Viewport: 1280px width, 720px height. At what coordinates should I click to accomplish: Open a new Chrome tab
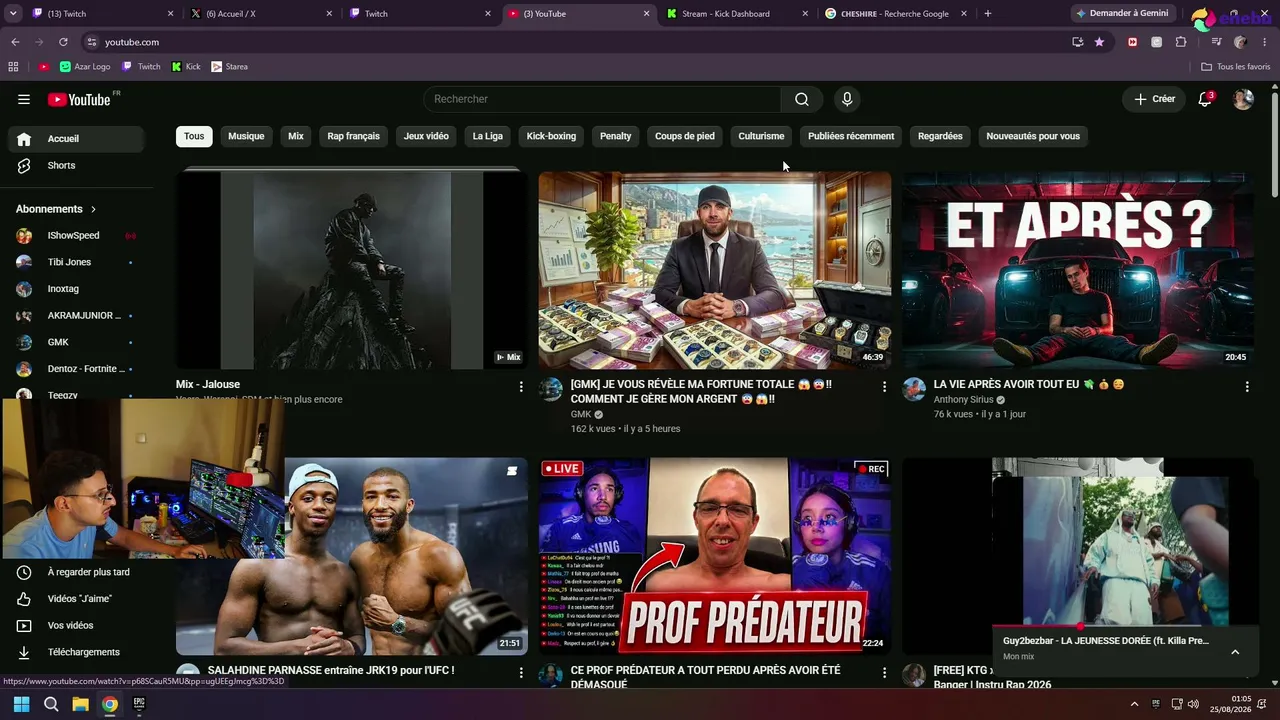988,14
